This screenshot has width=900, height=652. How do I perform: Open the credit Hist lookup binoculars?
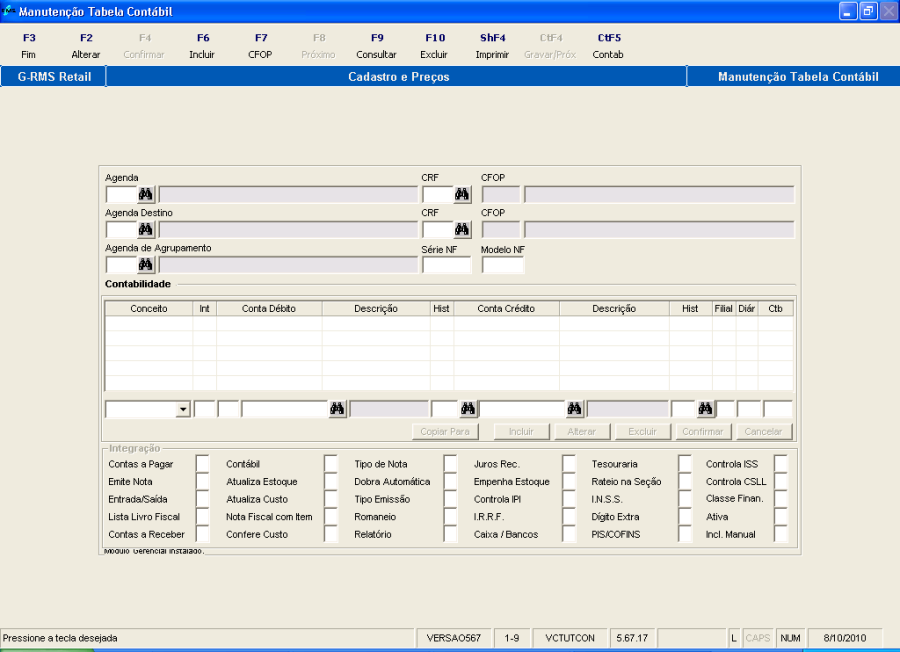tap(705, 409)
